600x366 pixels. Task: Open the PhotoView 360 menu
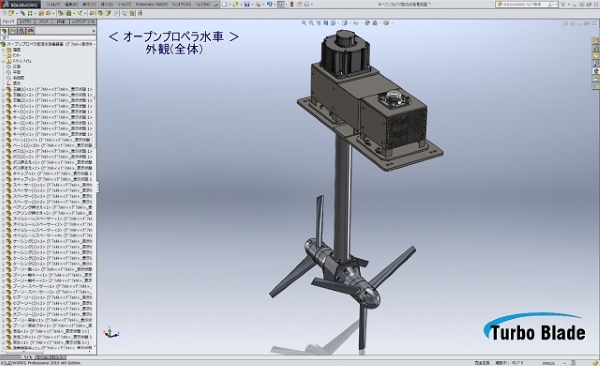[152, 4]
